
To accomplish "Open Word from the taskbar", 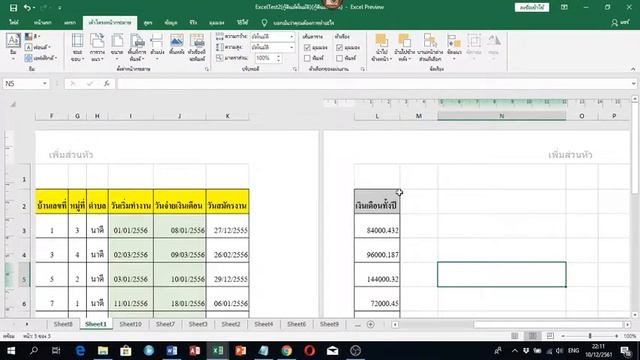I will 172,351.
